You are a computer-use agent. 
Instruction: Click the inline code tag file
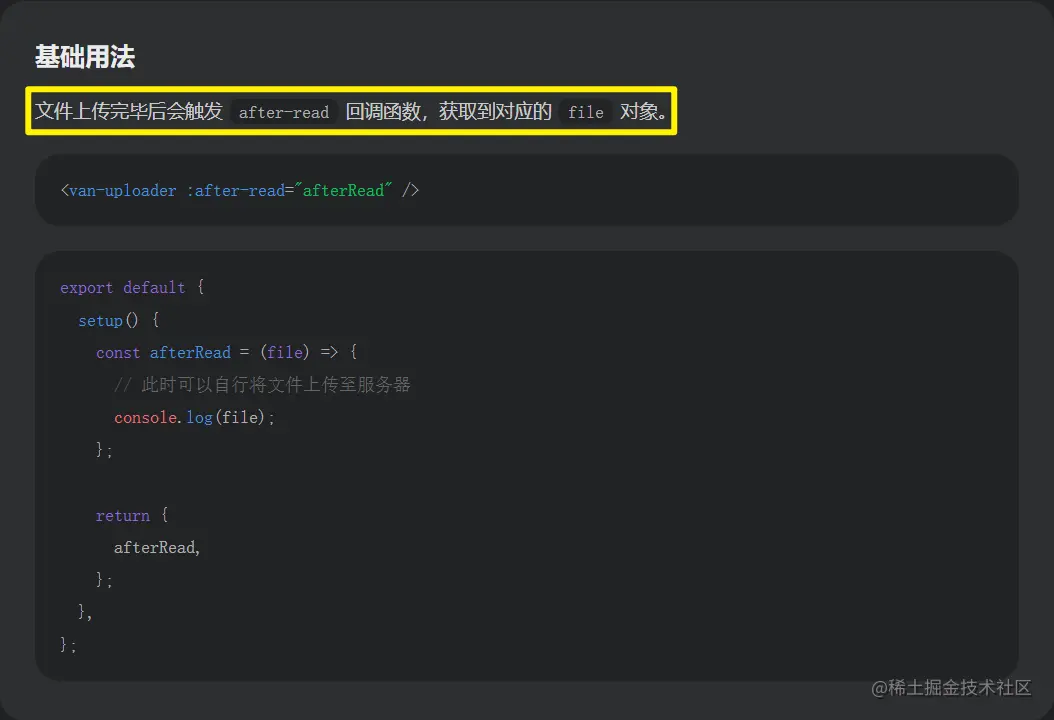[585, 112]
